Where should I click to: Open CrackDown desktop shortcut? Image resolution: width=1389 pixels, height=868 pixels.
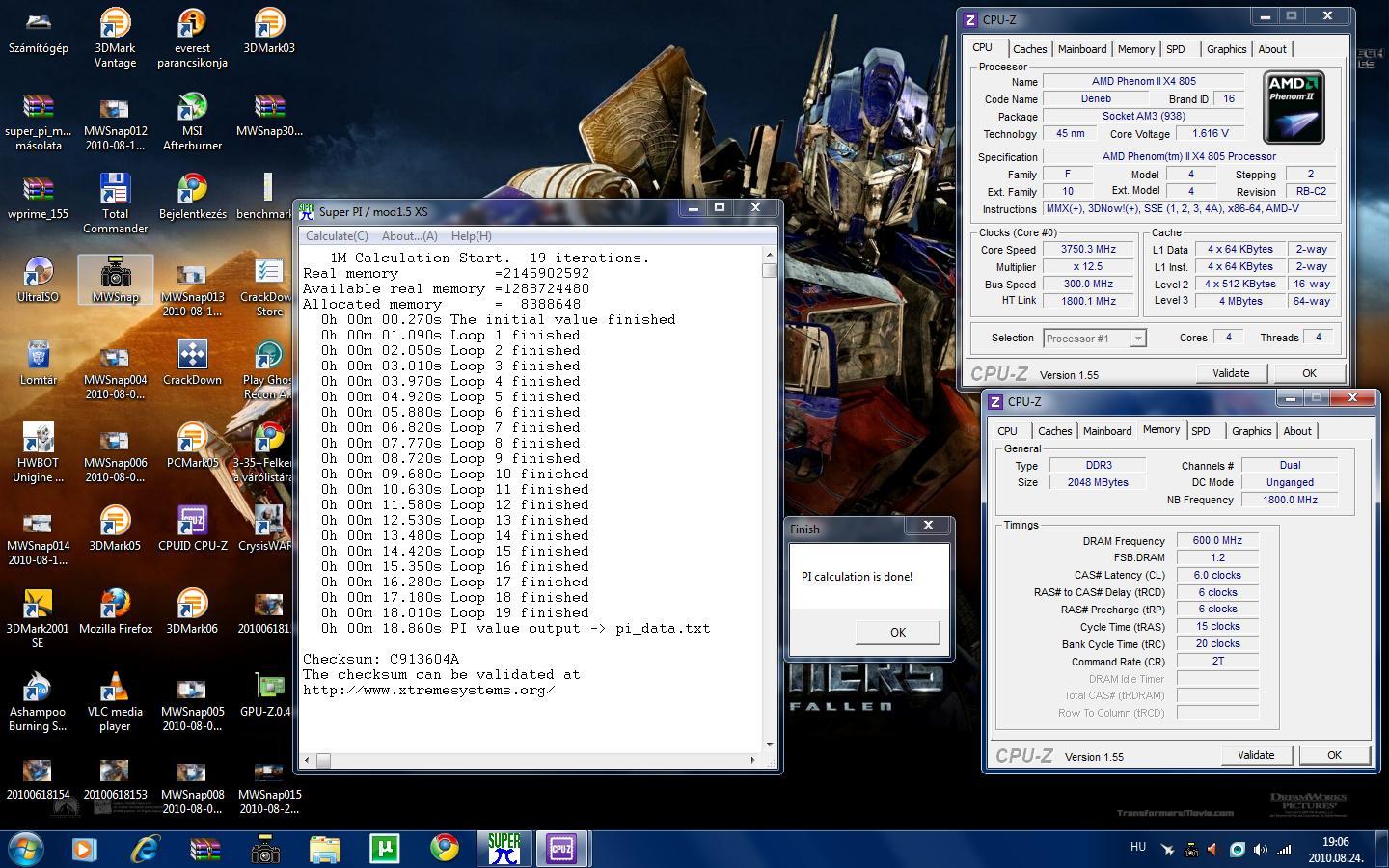[192, 362]
